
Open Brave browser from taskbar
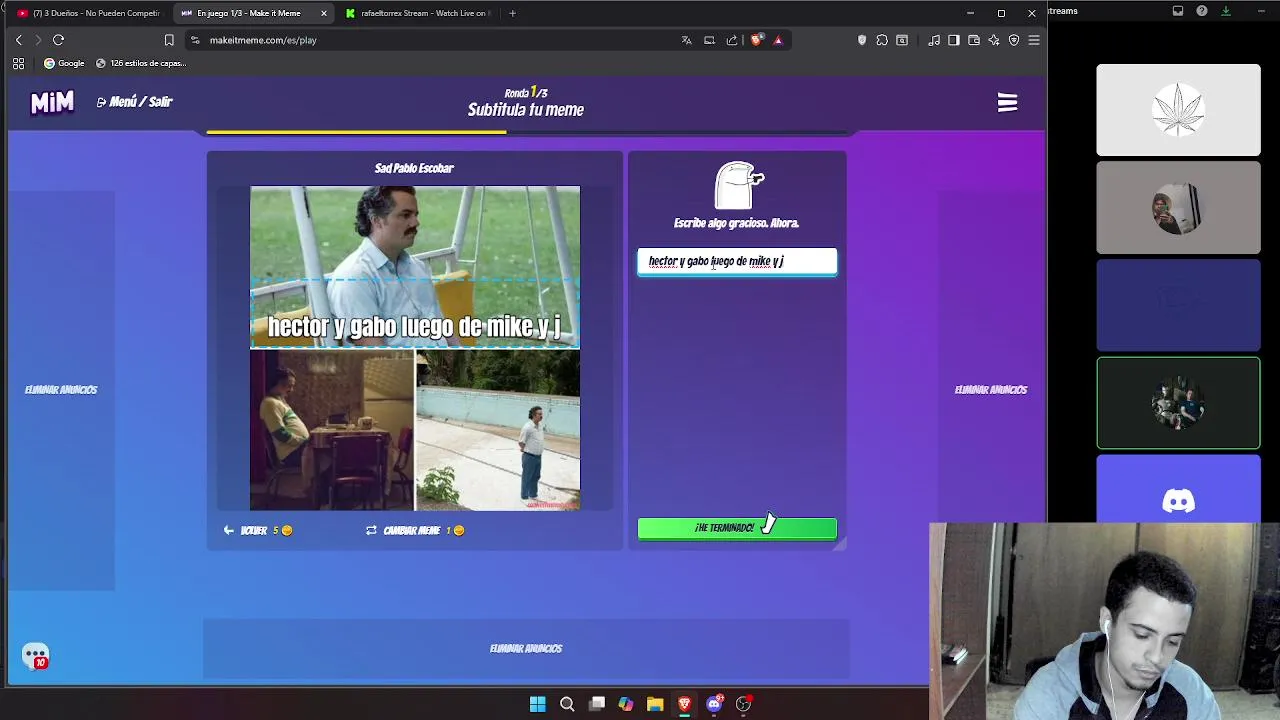click(x=684, y=704)
